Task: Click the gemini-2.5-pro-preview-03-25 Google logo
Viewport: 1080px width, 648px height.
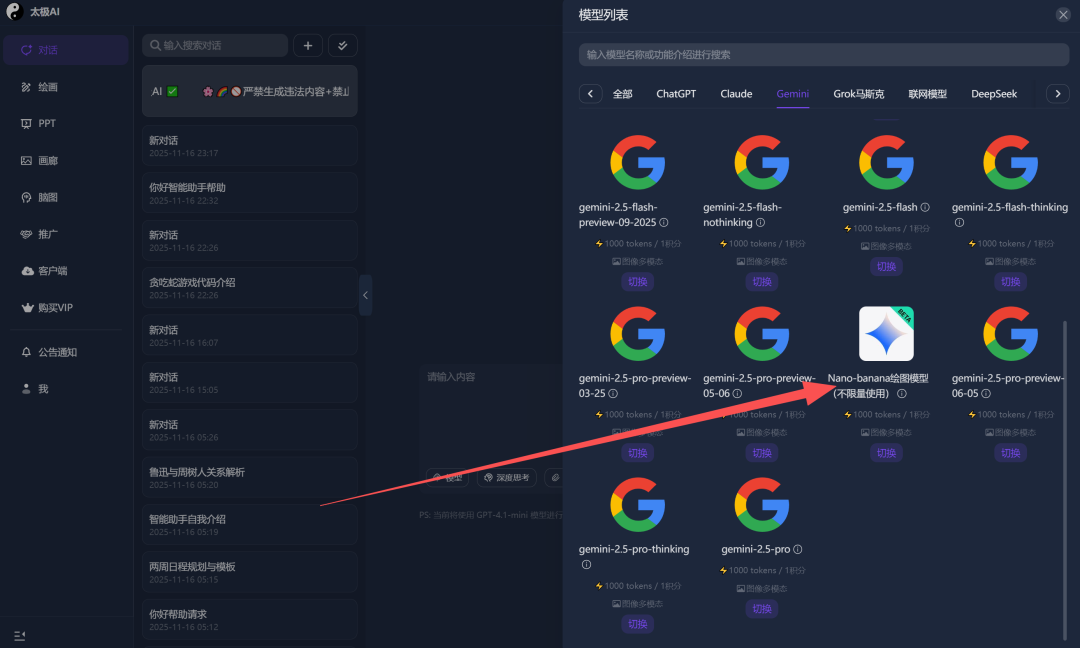Action: (x=638, y=334)
